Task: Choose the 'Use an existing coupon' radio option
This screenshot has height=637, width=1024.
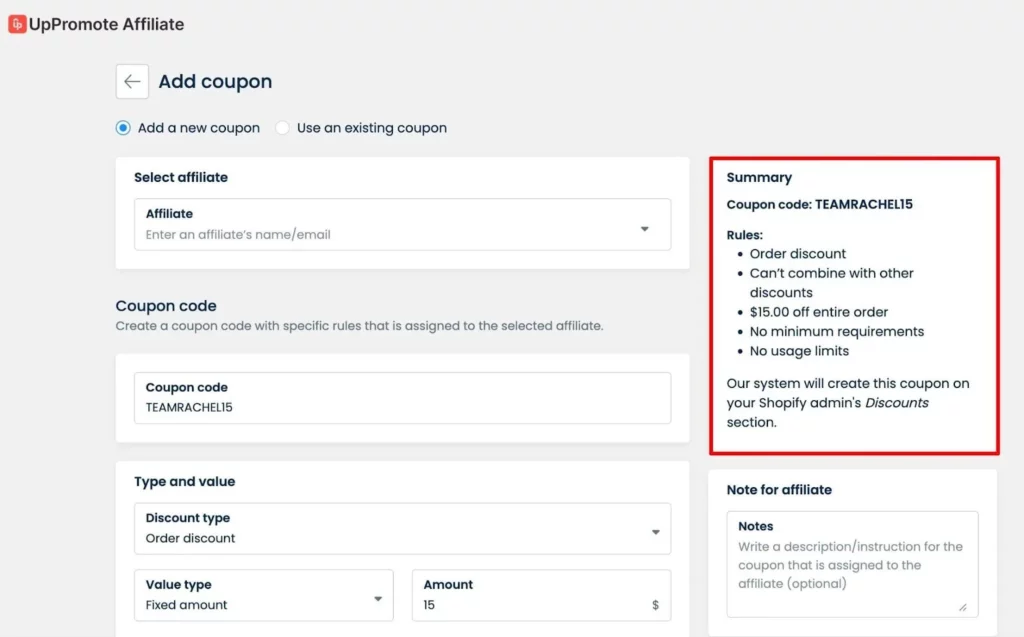Action: (x=283, y=128)
